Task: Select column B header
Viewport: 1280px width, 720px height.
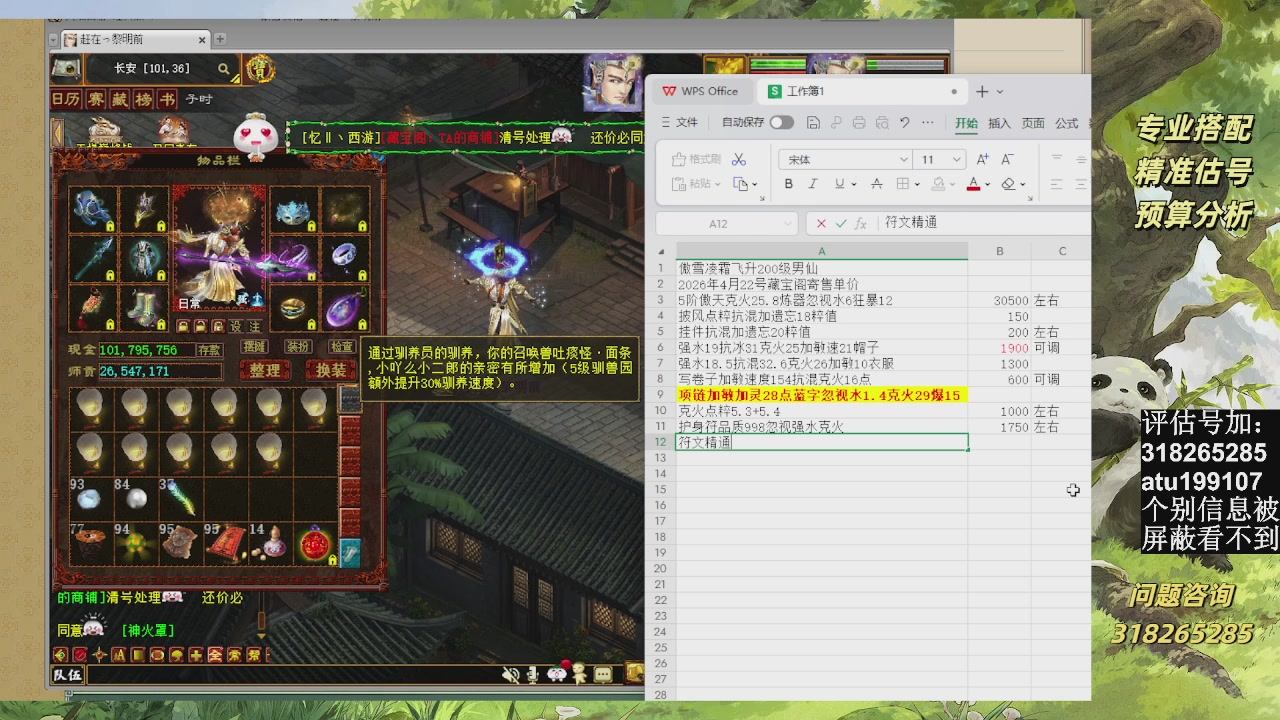Action: [999, 251]
